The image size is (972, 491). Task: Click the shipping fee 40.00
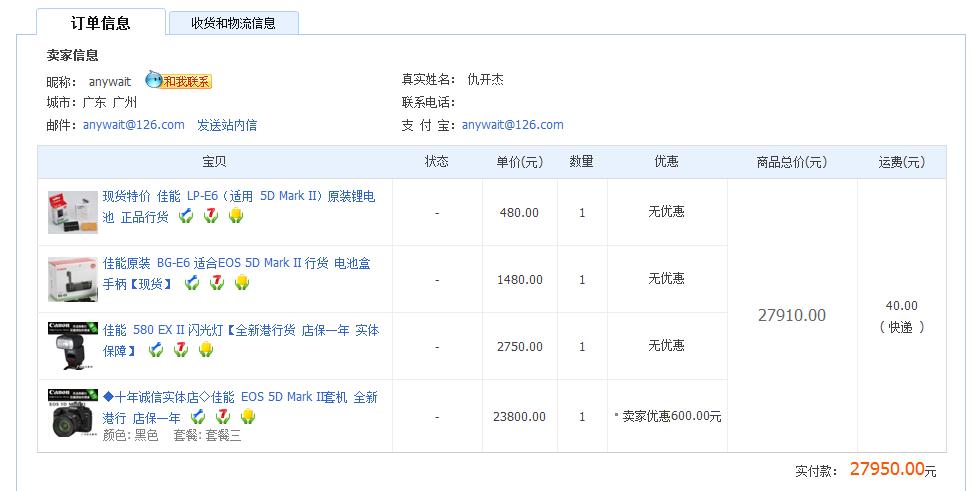pos(901,306)
